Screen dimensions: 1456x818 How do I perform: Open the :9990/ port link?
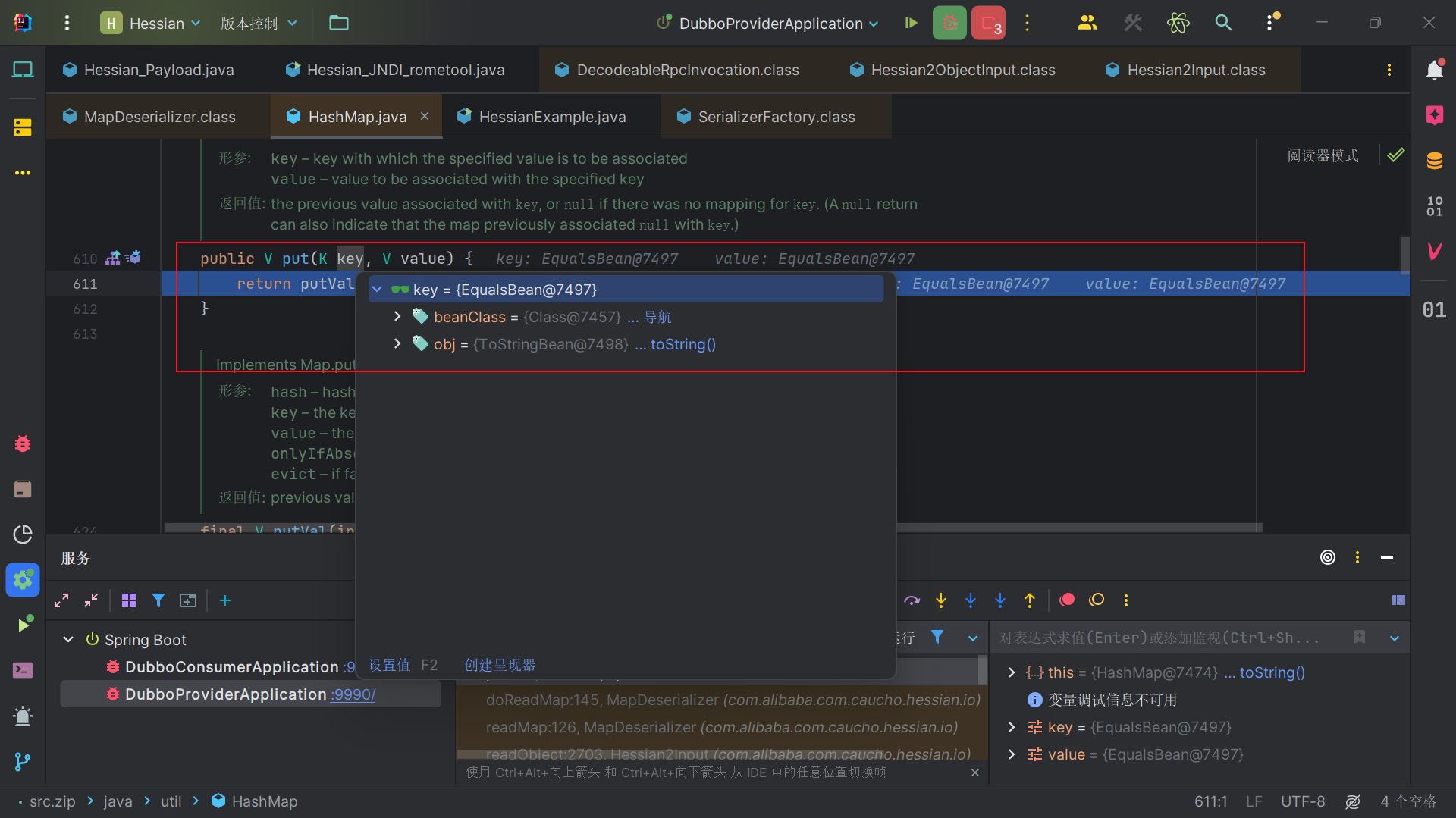(x=353, y=694)
